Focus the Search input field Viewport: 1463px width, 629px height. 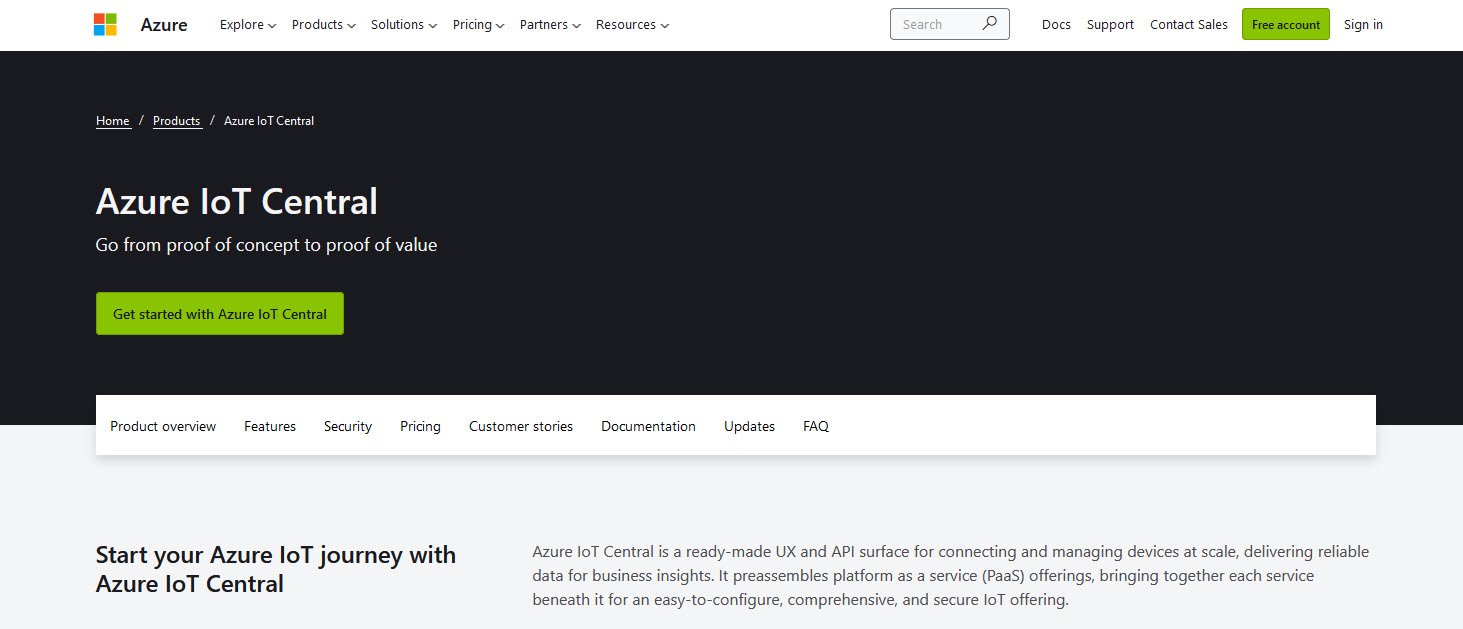point(949,24)
